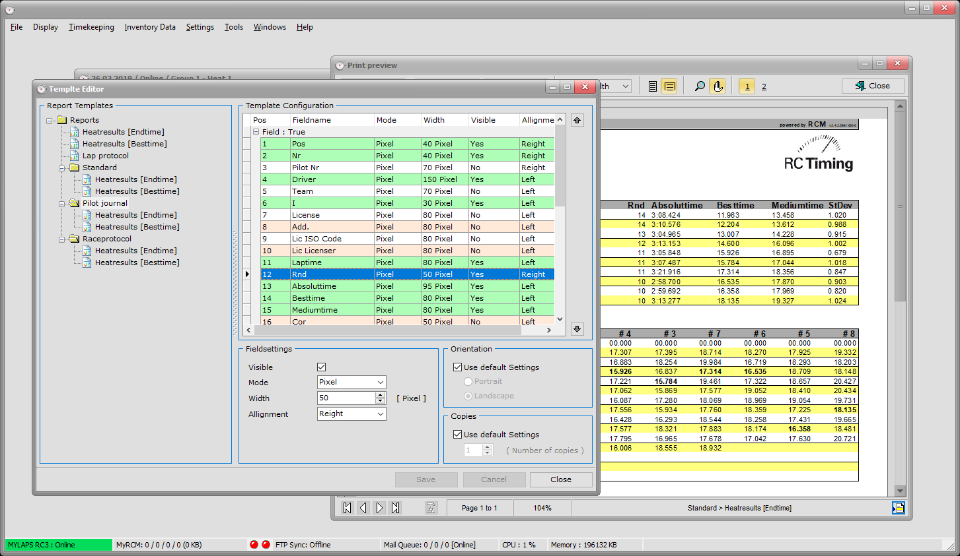Click Close button in Template Editor
The width and height of the screenshot is (960, 556).
pos(561,479)
